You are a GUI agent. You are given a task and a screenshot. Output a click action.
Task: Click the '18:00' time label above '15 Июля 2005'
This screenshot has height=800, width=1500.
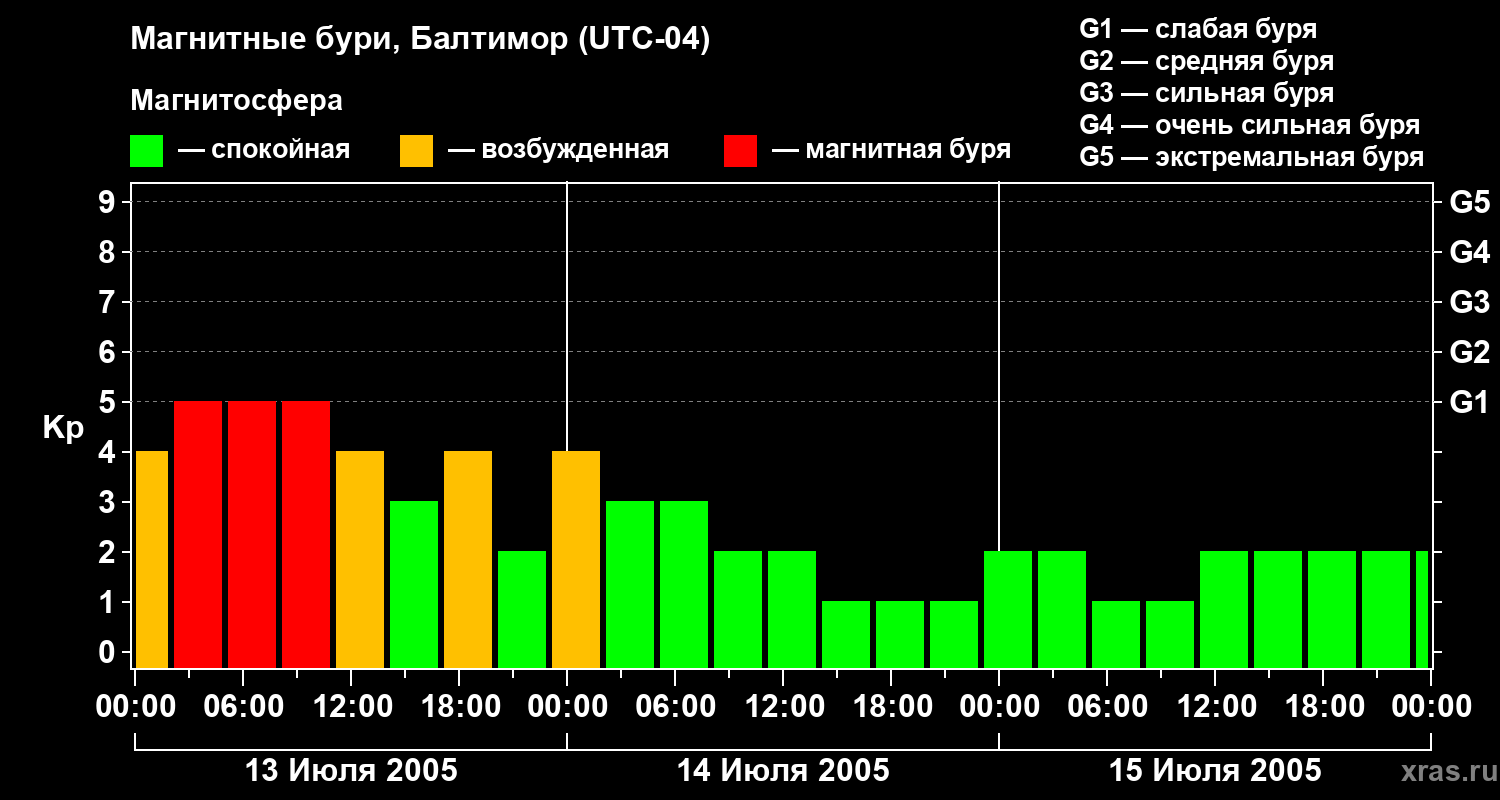click(x=1323, y=707)
